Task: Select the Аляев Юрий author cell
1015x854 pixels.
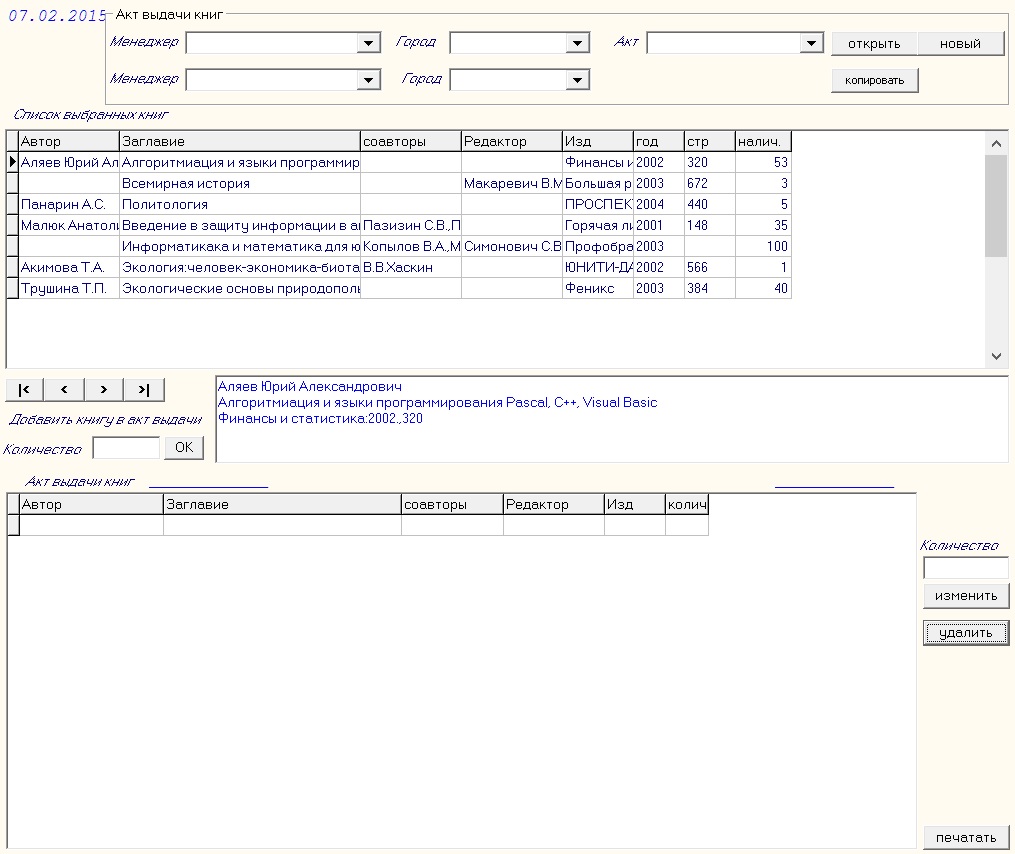Action: tap(69, 162)
